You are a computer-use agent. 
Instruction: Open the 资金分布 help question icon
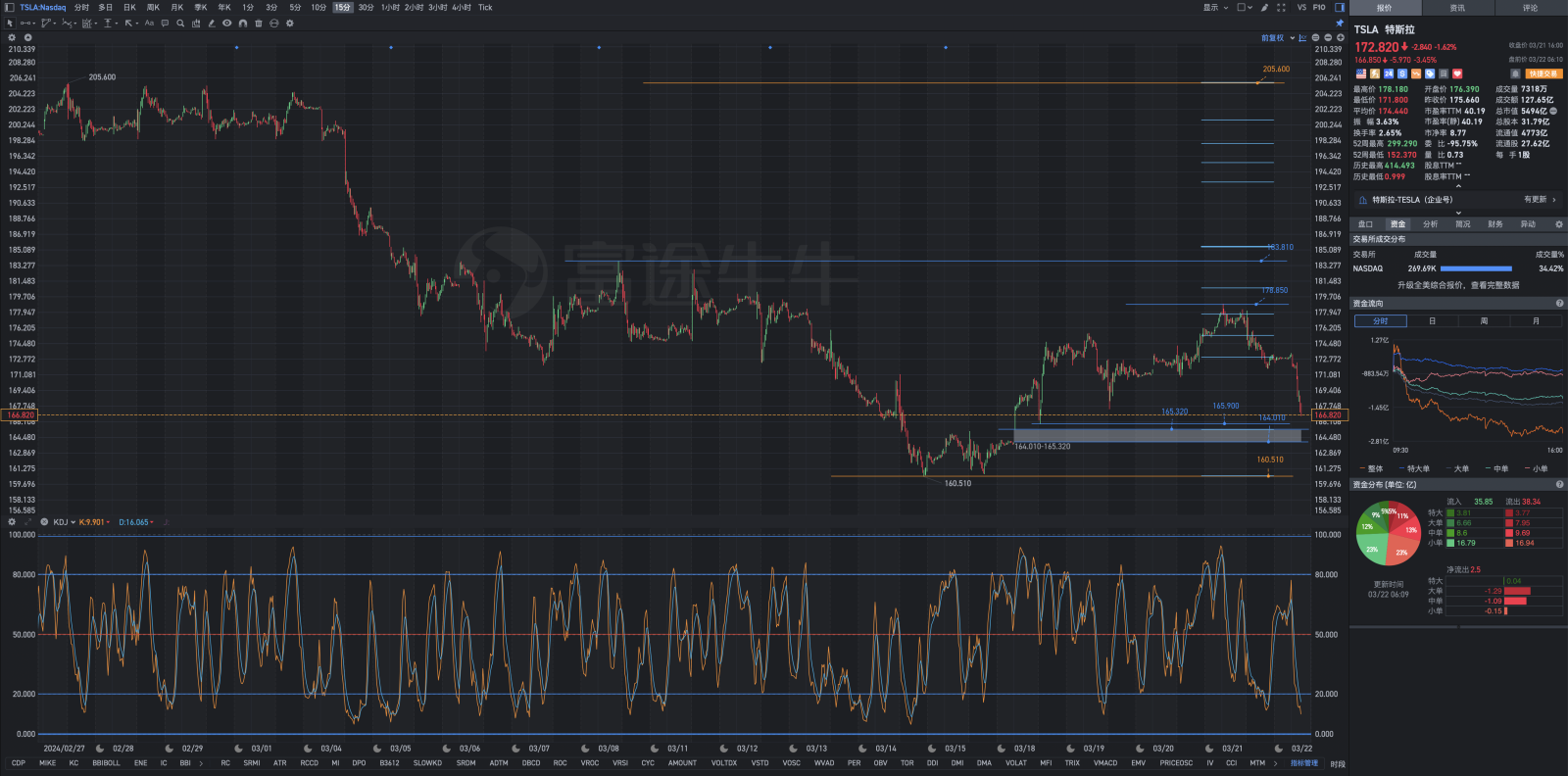point(1559,485)
